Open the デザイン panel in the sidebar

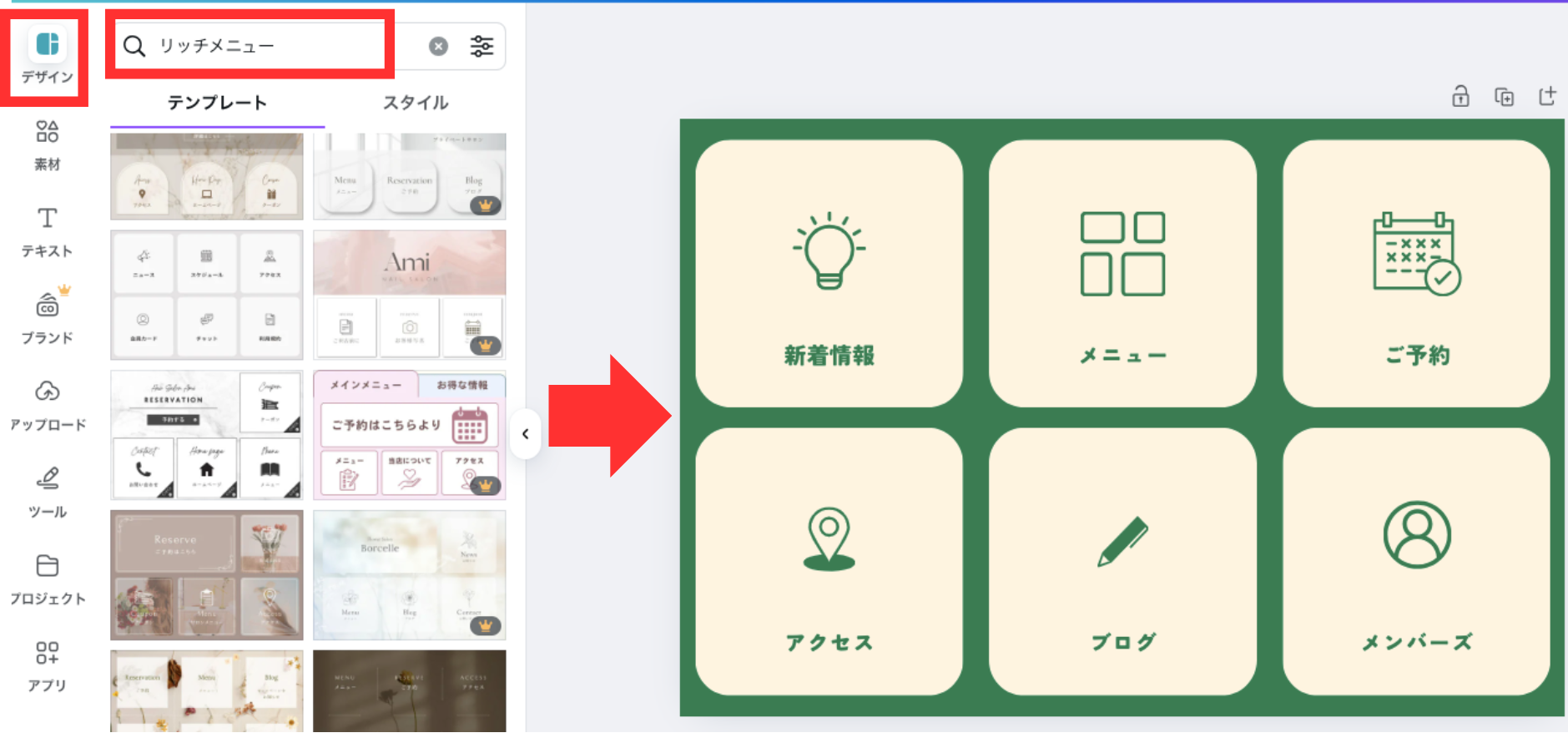coord(47,57)
